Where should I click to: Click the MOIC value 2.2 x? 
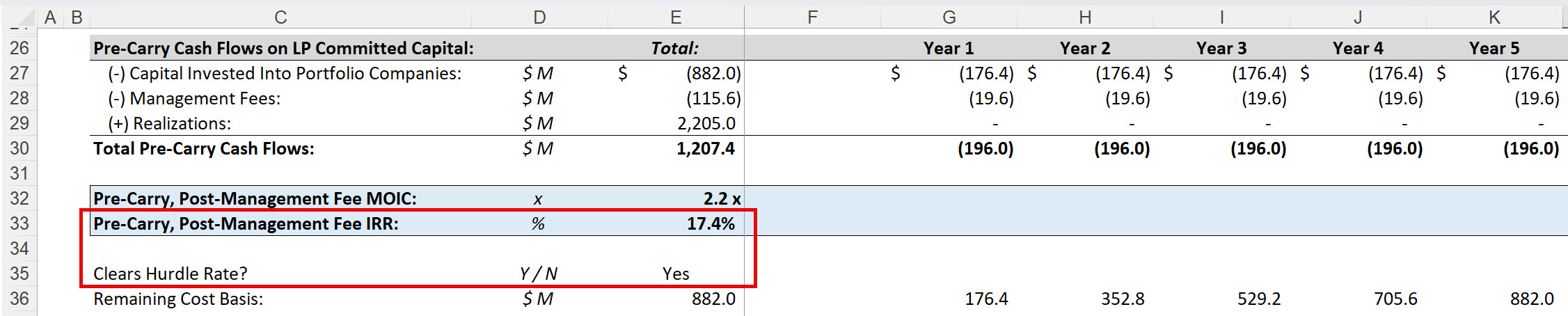tap(722, 198)
